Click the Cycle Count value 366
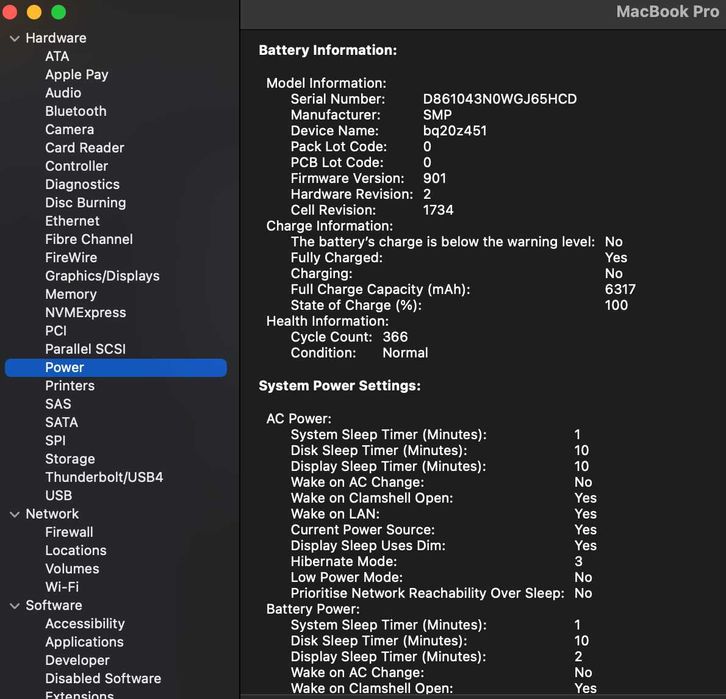Viewport: 726px width, 699px height. click(395, 337)
